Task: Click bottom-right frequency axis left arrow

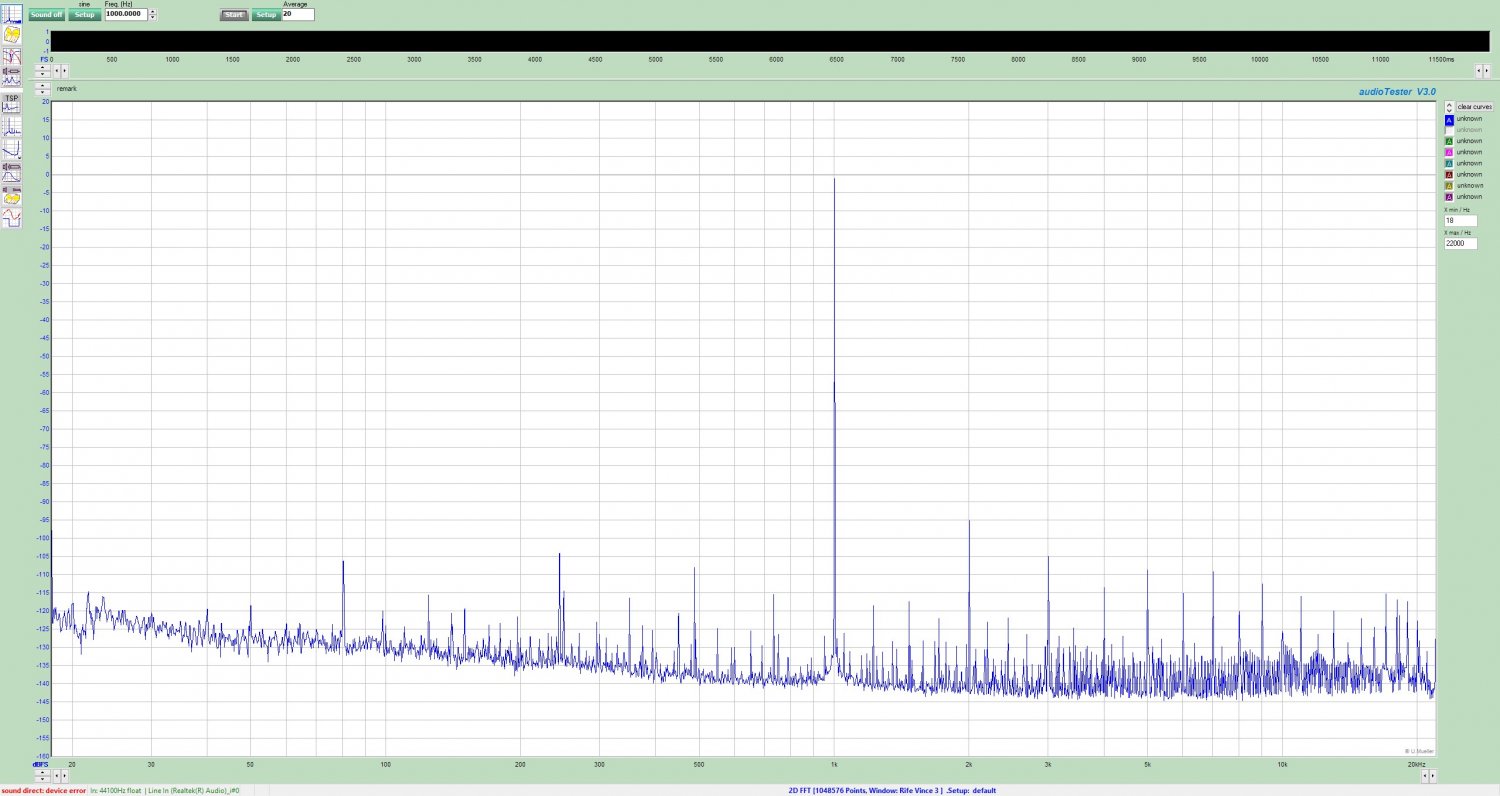Action: 1424,776
